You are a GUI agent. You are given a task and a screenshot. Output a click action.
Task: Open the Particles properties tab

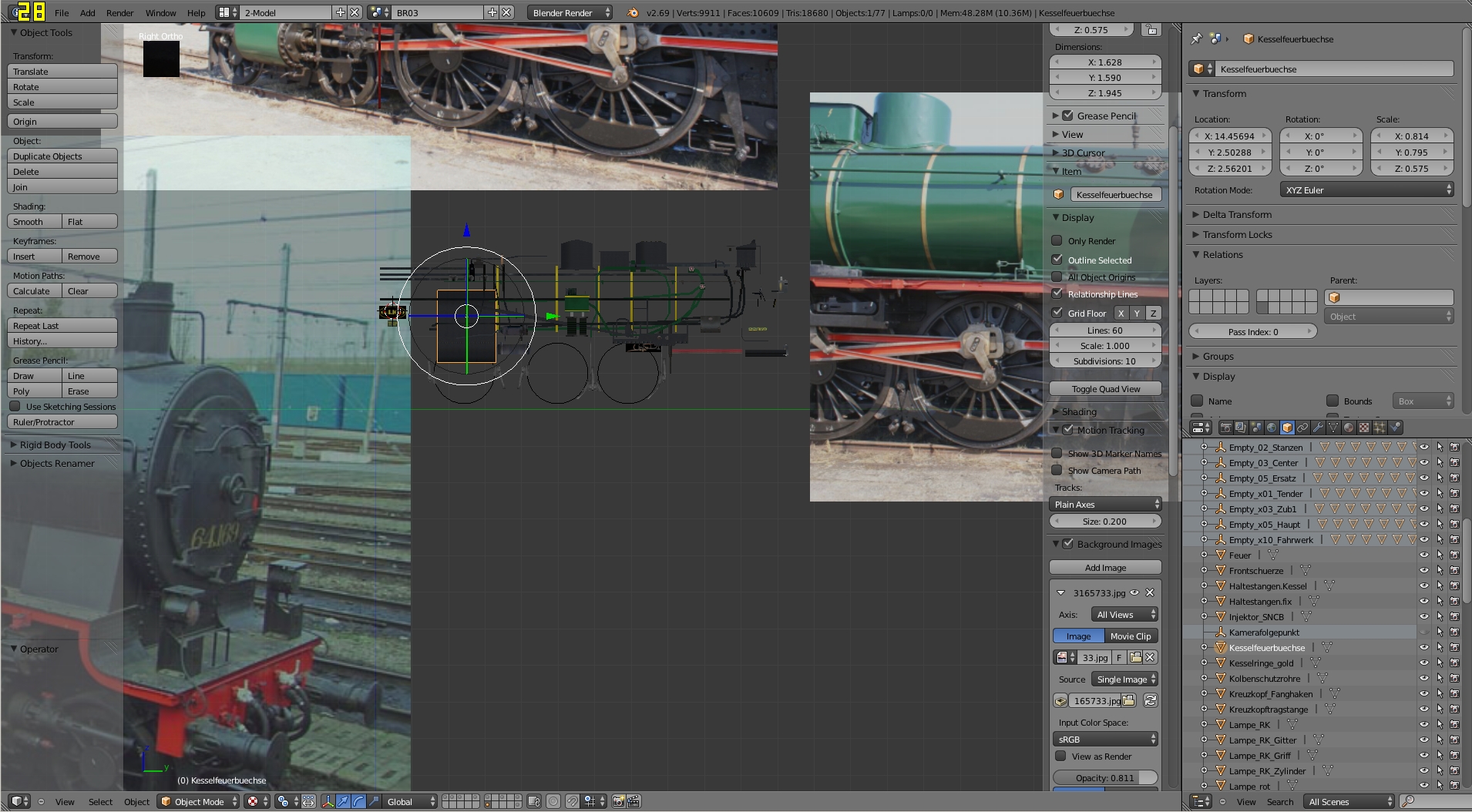tap(1380, 428)
